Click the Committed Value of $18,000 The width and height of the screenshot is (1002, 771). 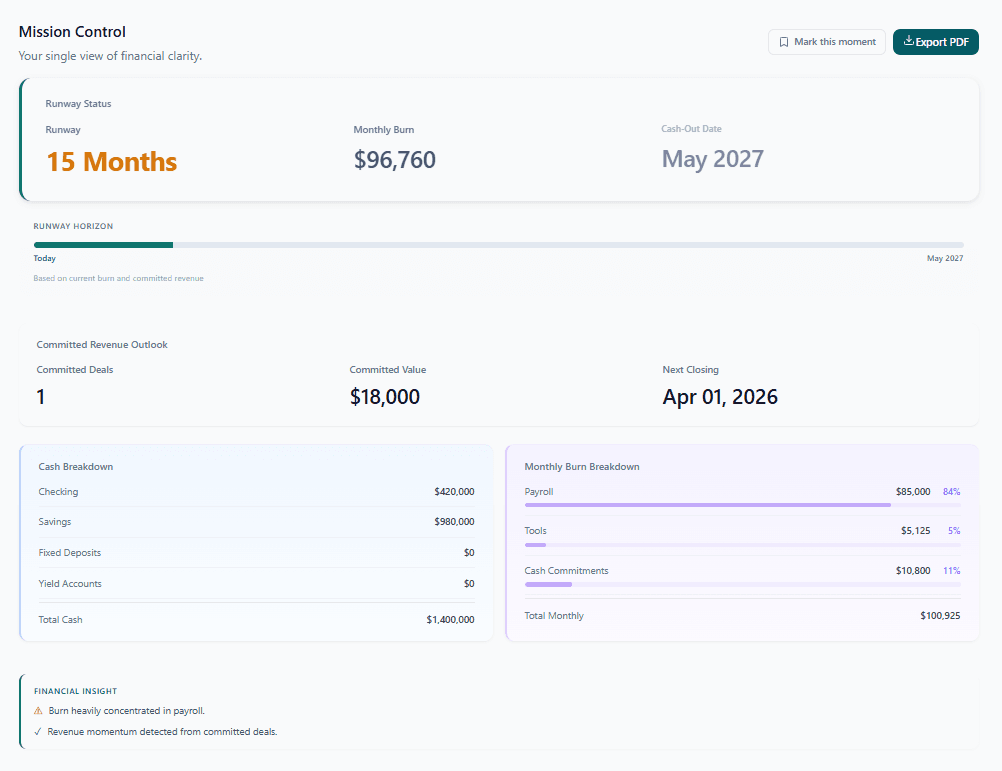click(x=385, y=396)
